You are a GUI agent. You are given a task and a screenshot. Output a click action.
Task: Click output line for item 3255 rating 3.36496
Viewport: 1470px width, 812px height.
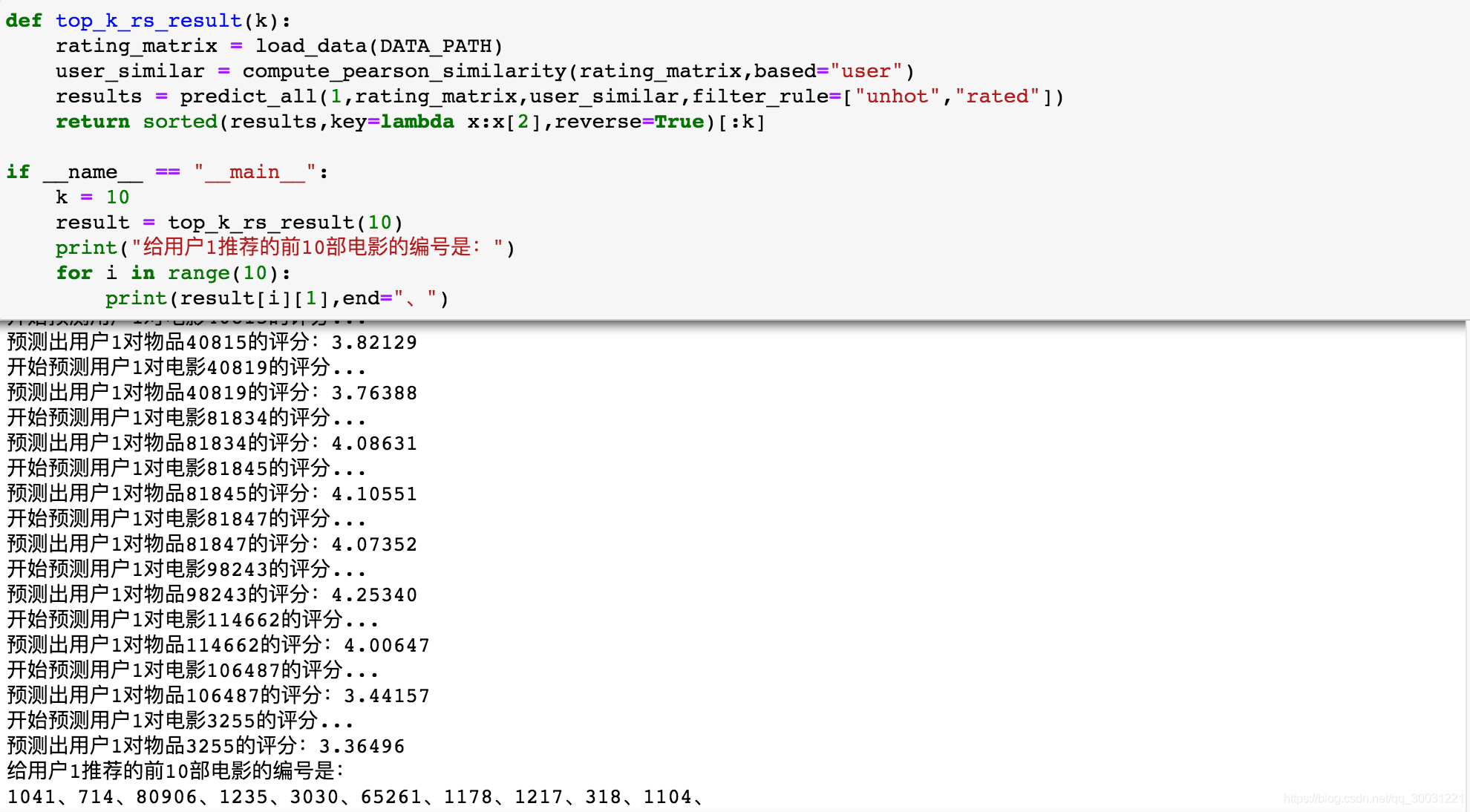click(206, 746)
